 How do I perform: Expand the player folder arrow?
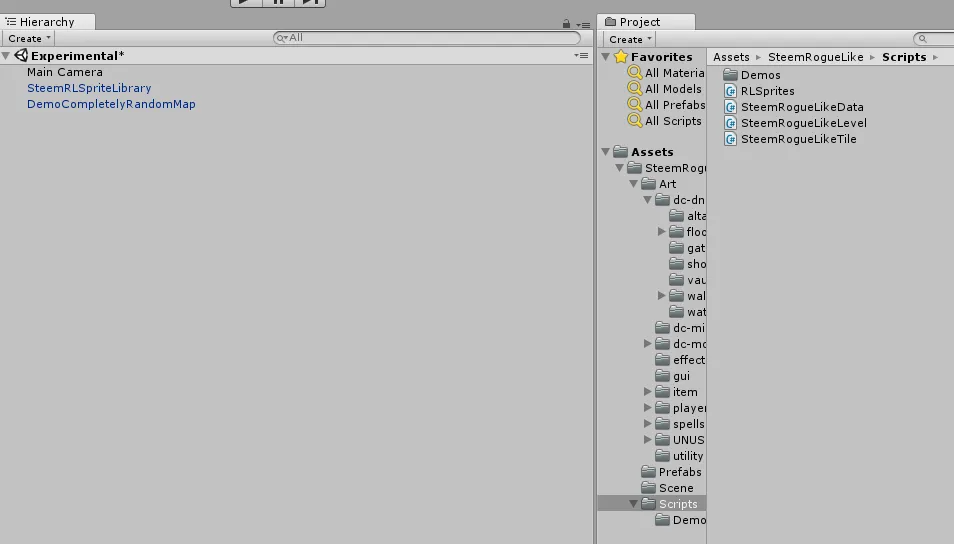pyautogui.click(x=648, y=408)
